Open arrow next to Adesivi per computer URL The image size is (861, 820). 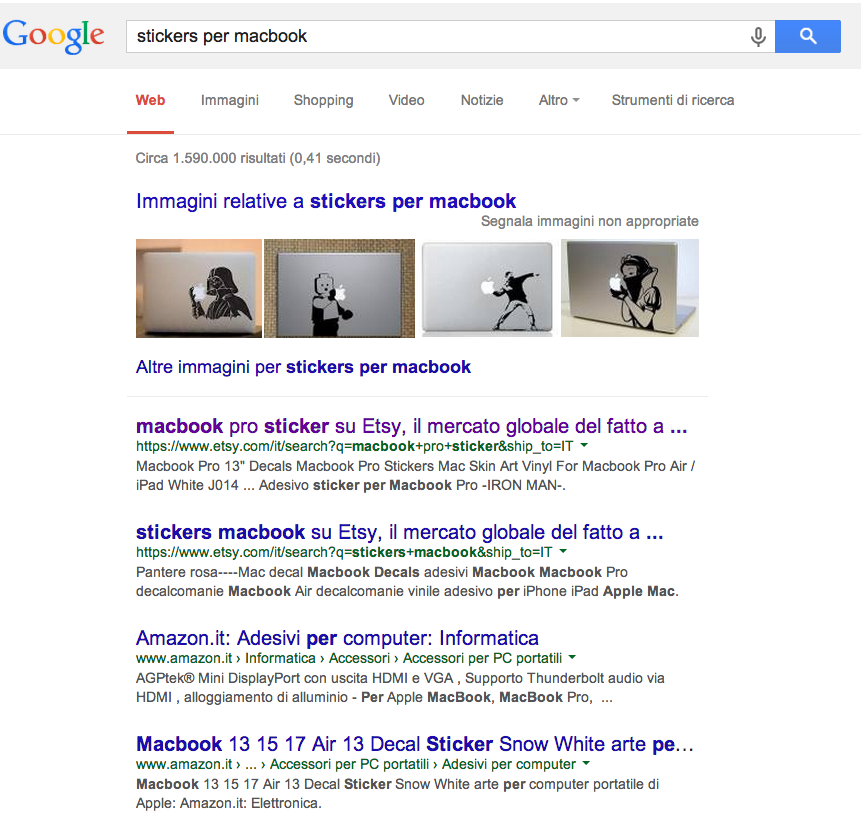pyautogui.click(x=586, y=763)
